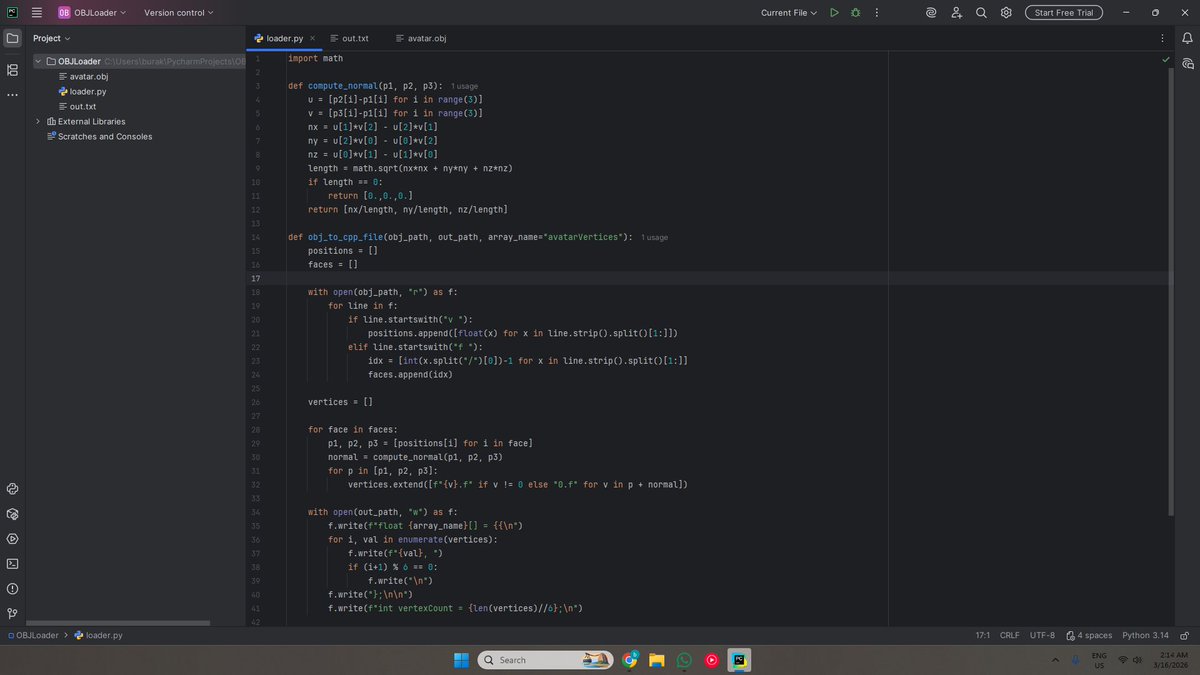Image resolution: width=1200 pixels, height=675 pixels.
Task: Switch to the out.txt editor tab
Action: [x=349, y=38]
